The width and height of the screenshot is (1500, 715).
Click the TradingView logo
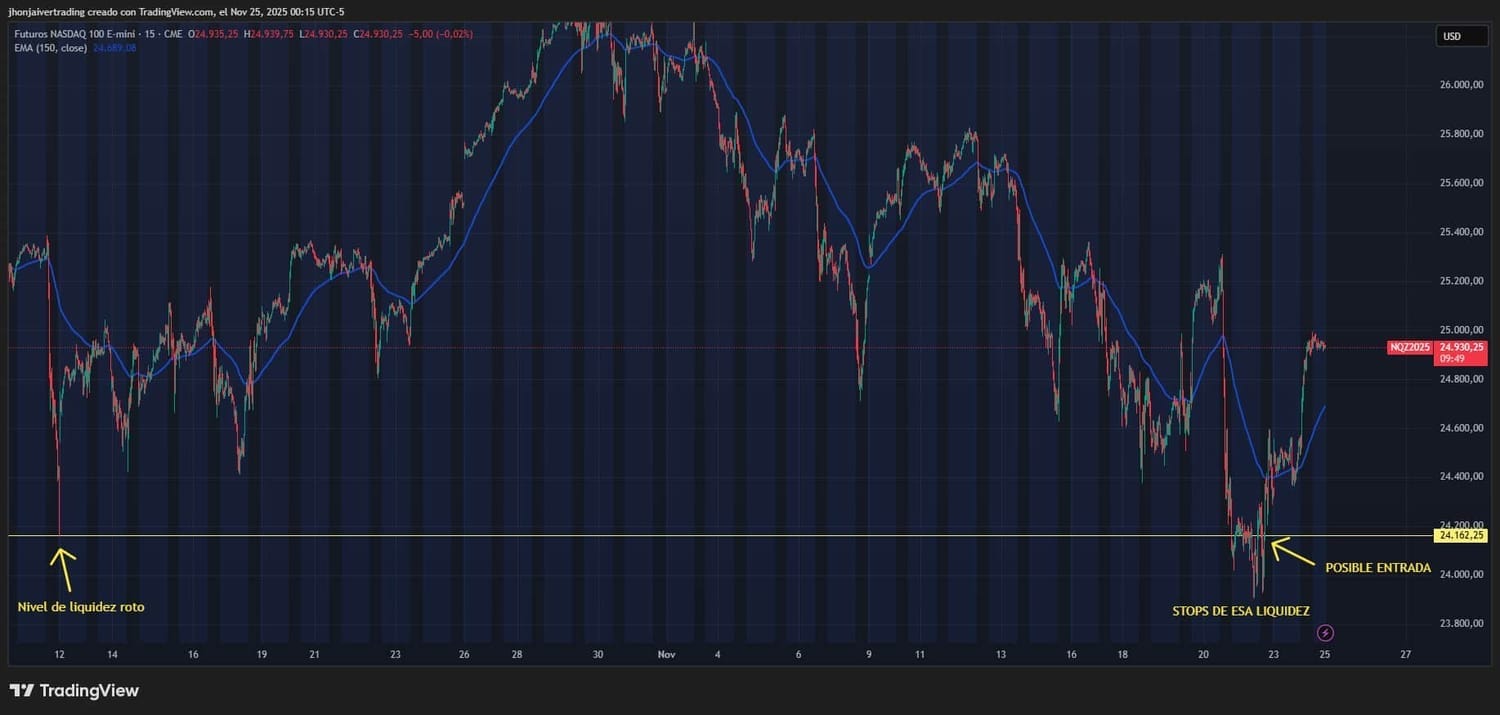(74, 690)
